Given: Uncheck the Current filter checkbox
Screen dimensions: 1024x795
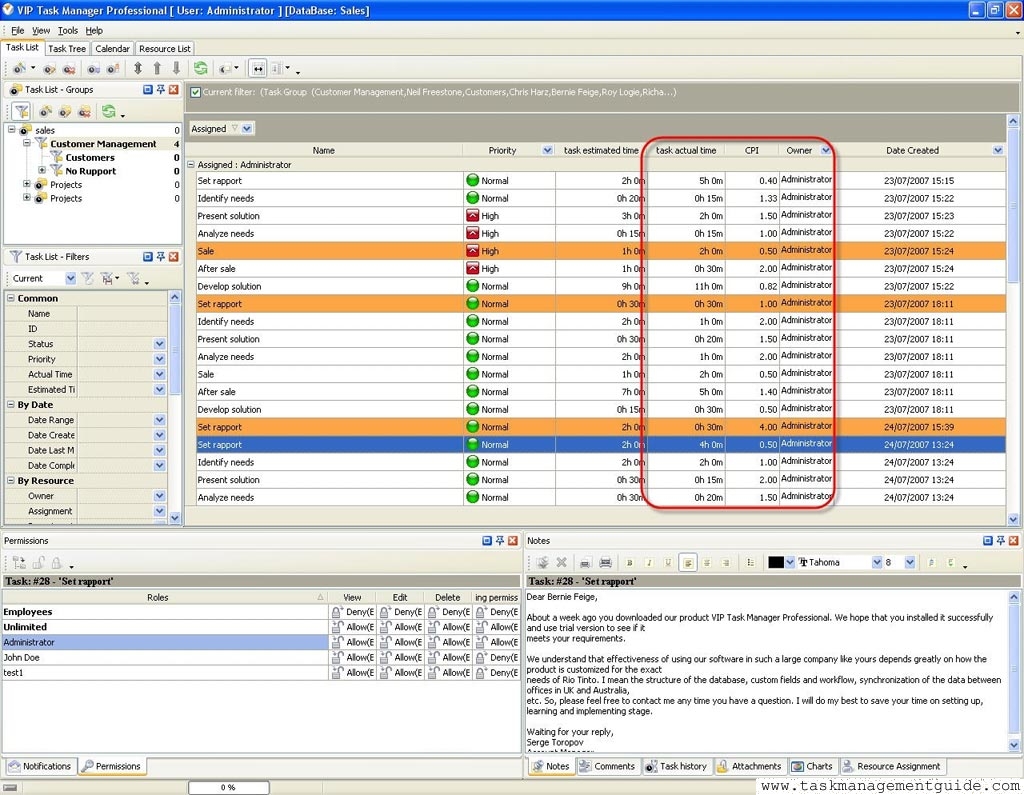Looking at the screenshot, I should point(195,92).
